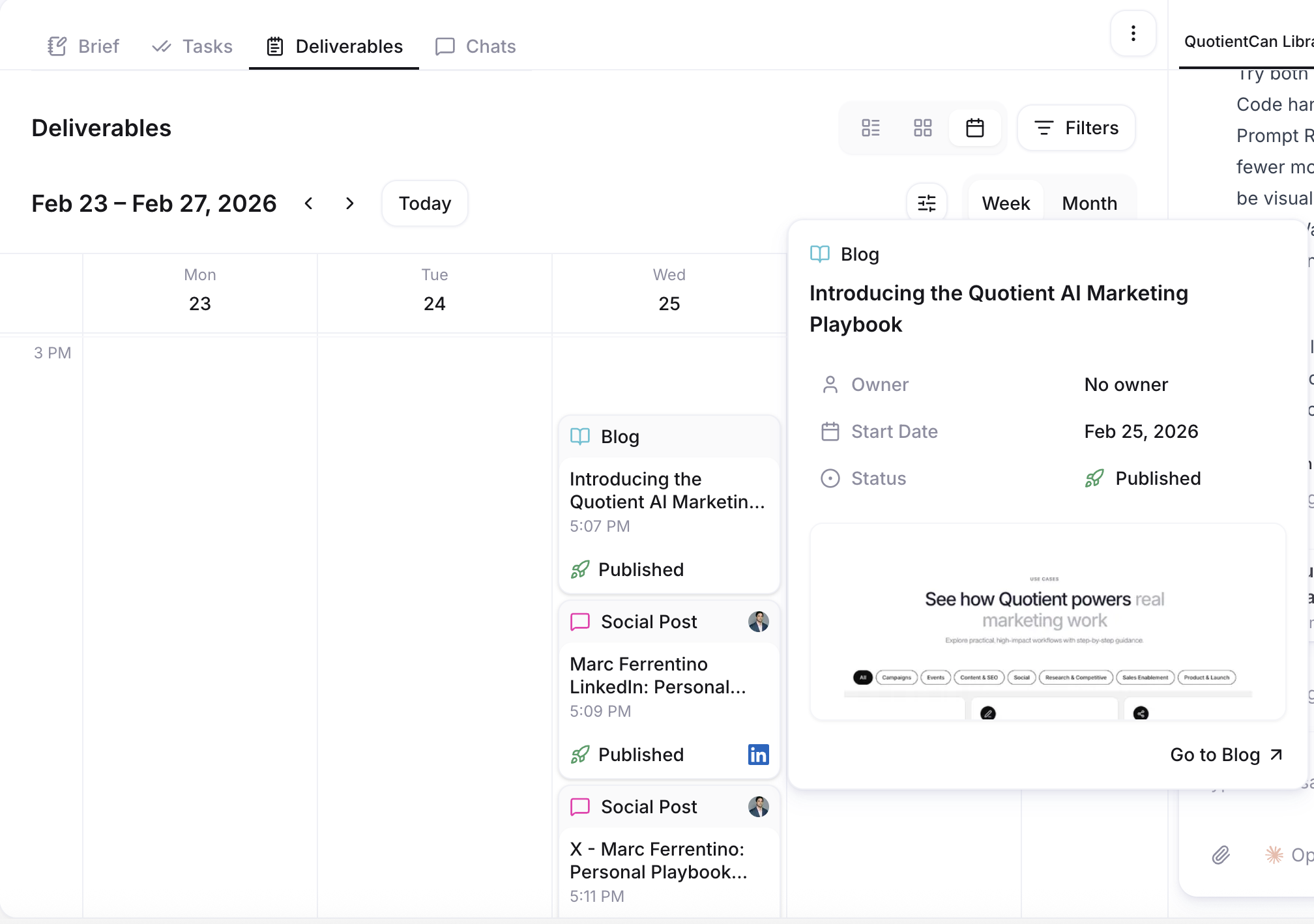Viewport: 1314px width, 924px height.
Task: Switch to list view layout
Action: click(x=870, y=128)
